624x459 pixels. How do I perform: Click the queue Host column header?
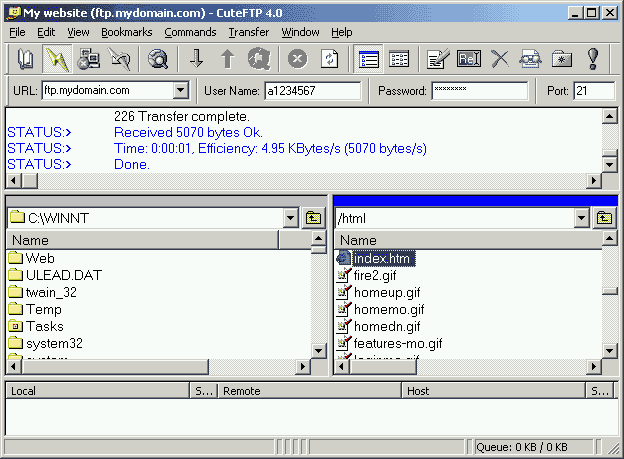pyautogui.click(x=493, y=391)
